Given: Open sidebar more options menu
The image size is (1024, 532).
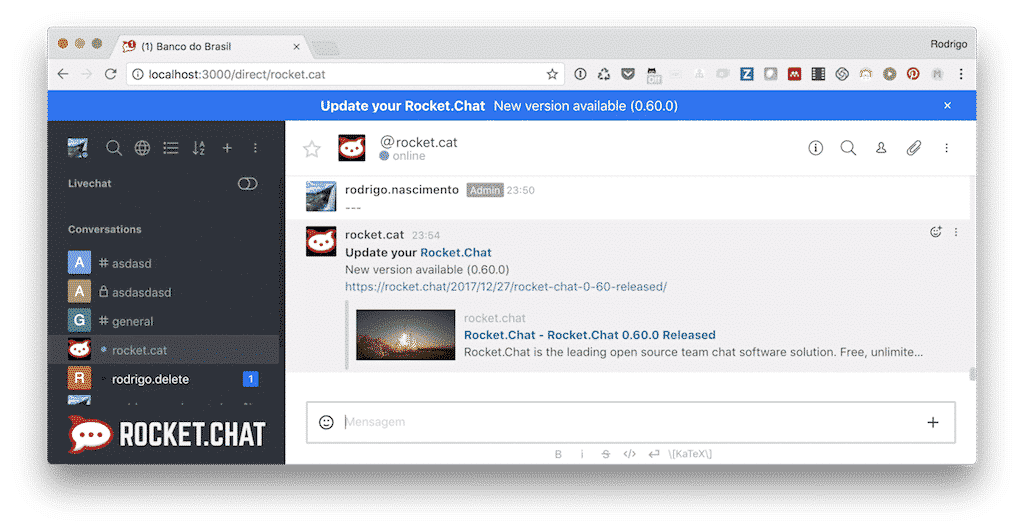Looking at the screenshot, I should (x=255, y=148).
